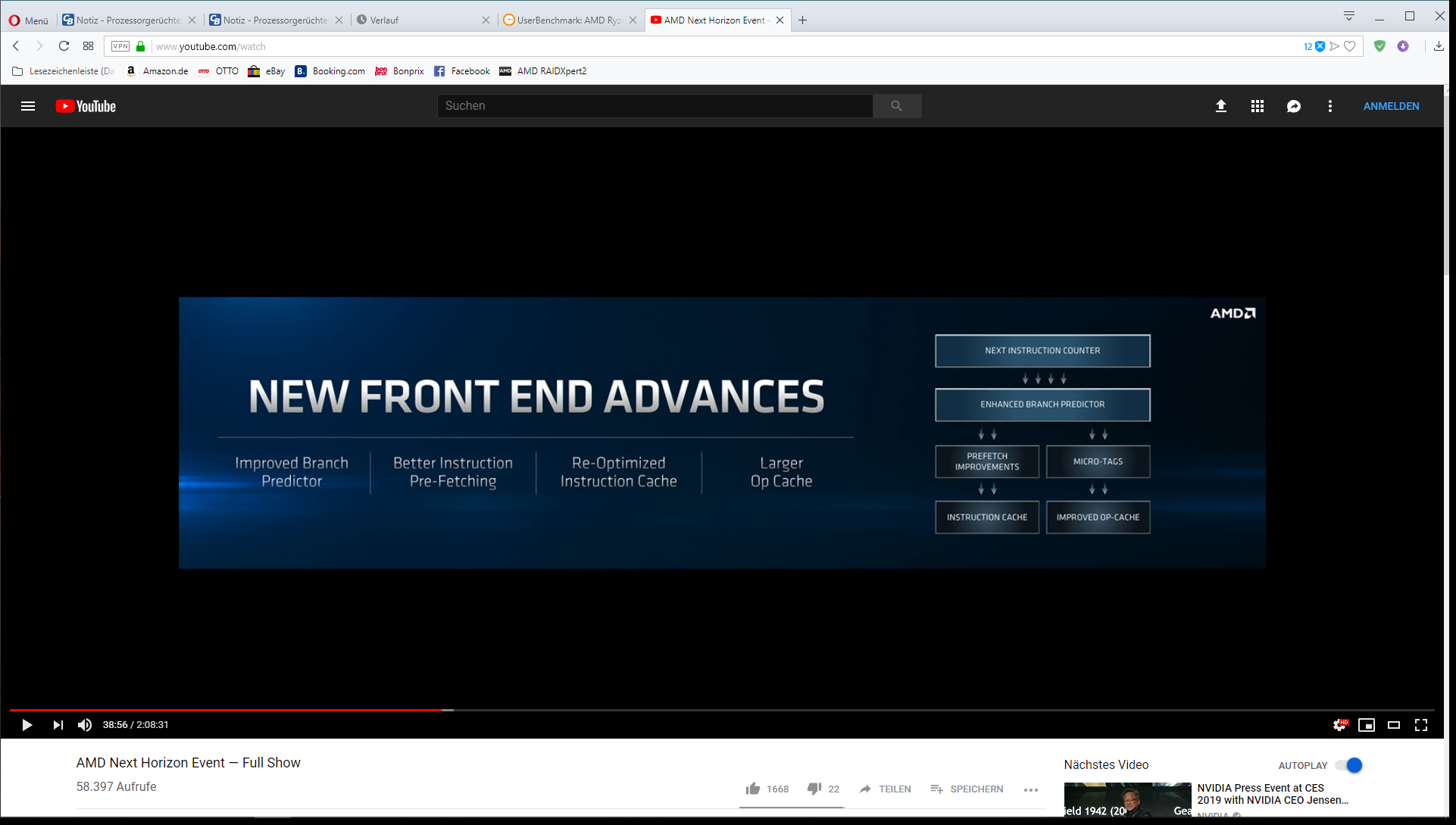The height and width of the screenshot is (825, 1456).
Task: Toggle the Autoplay switch off
Action: coord(1349,765)
